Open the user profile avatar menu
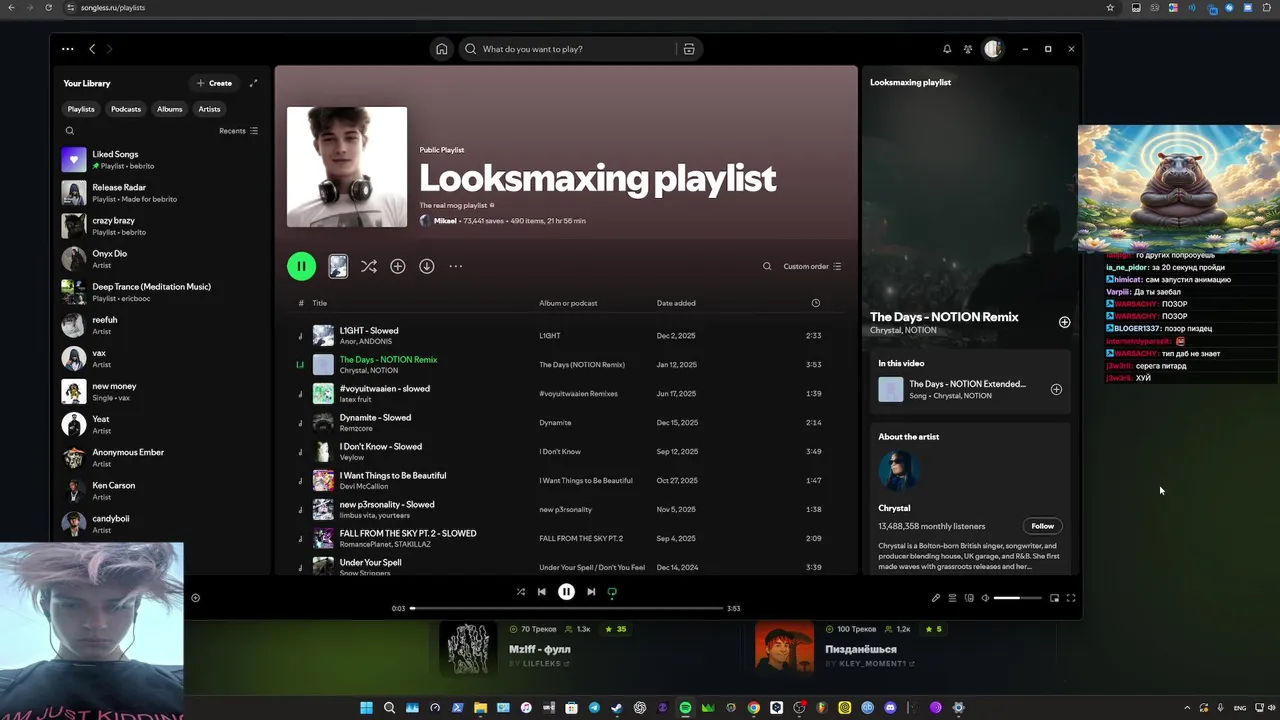 coord(993,49)
